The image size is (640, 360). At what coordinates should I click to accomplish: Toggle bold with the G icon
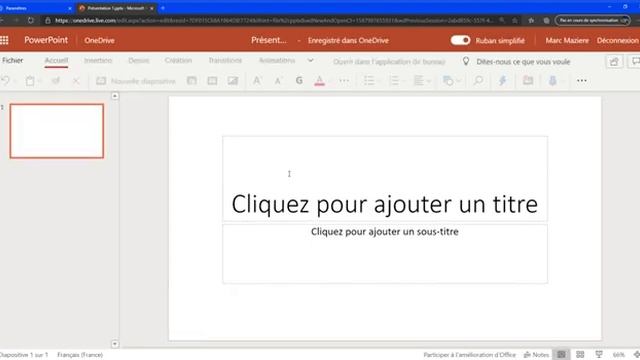click(x=299, y=81)
